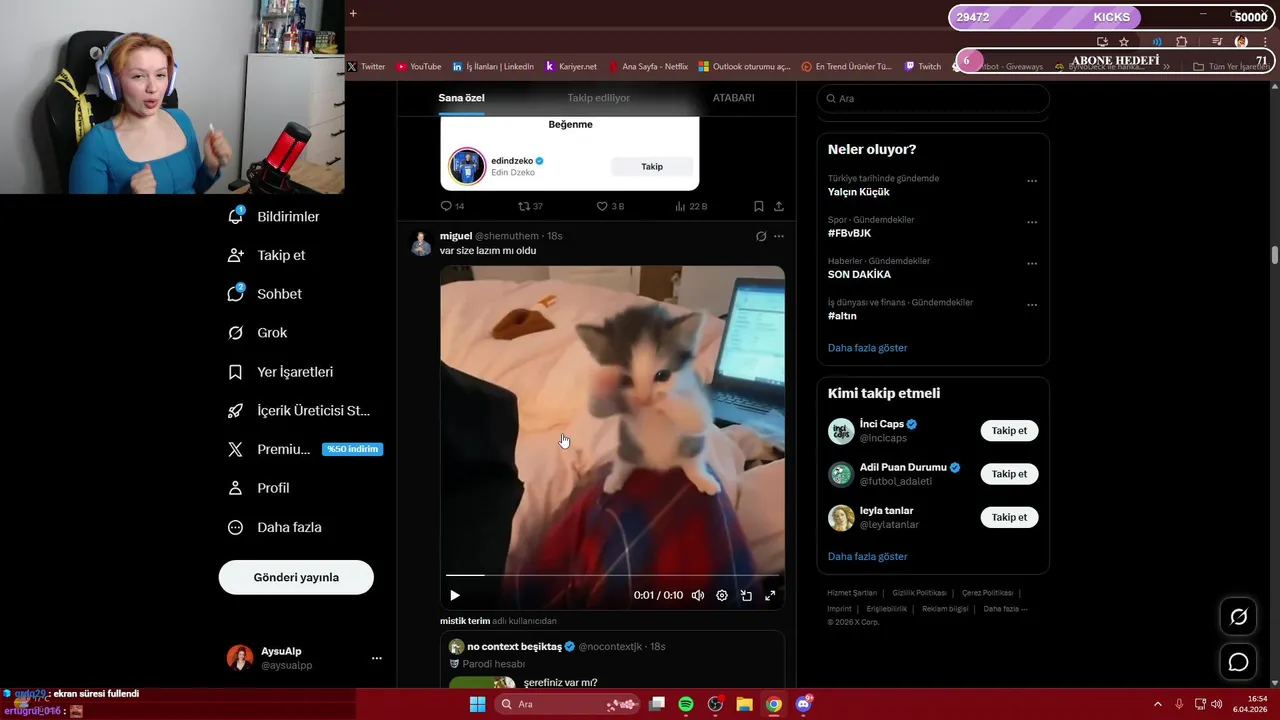Open Sohbet chat in sidebar
This screenshot has height=720, width=1280.
[x=265, y=294]
